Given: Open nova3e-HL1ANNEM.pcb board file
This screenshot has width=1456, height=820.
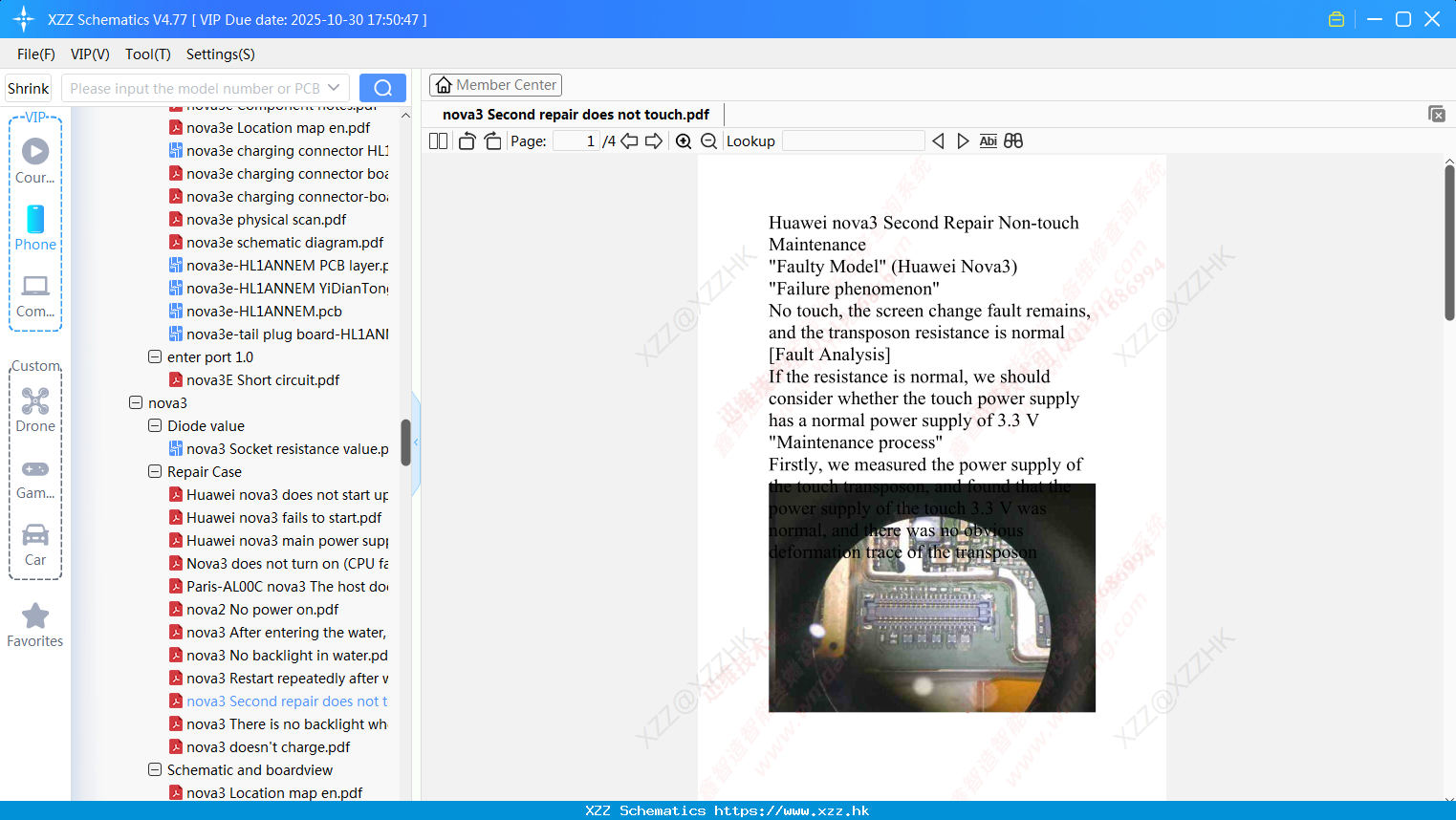Looking at the screenshot, I should [x=264, y=312].
